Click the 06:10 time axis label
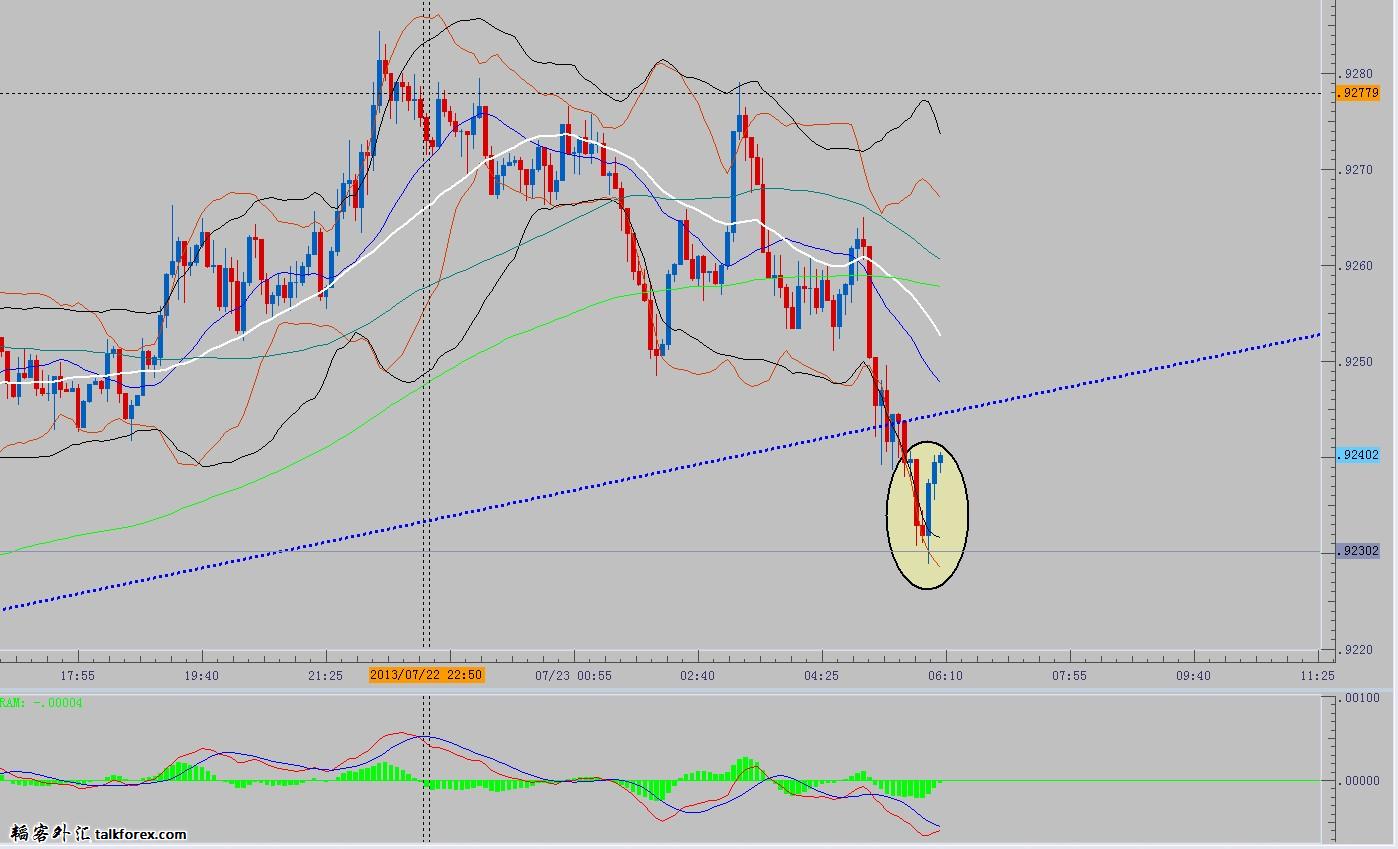 coord(945,676)
